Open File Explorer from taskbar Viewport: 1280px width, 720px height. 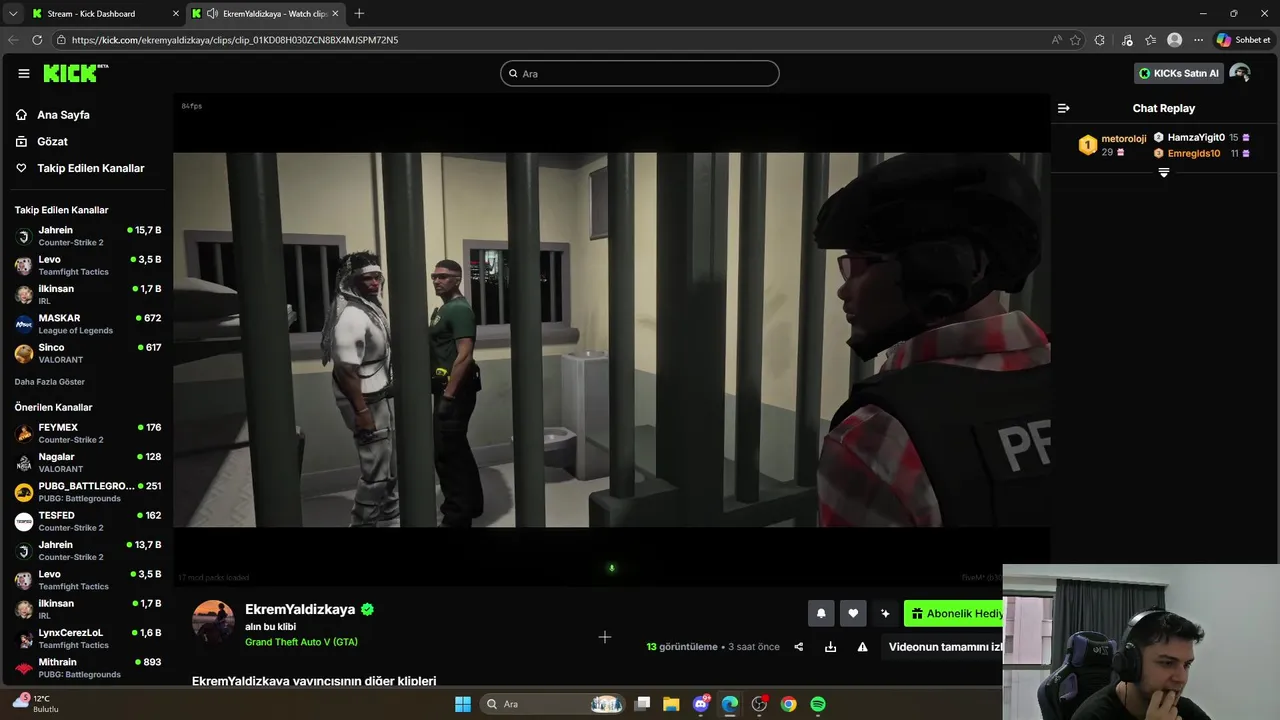[671, 704]
